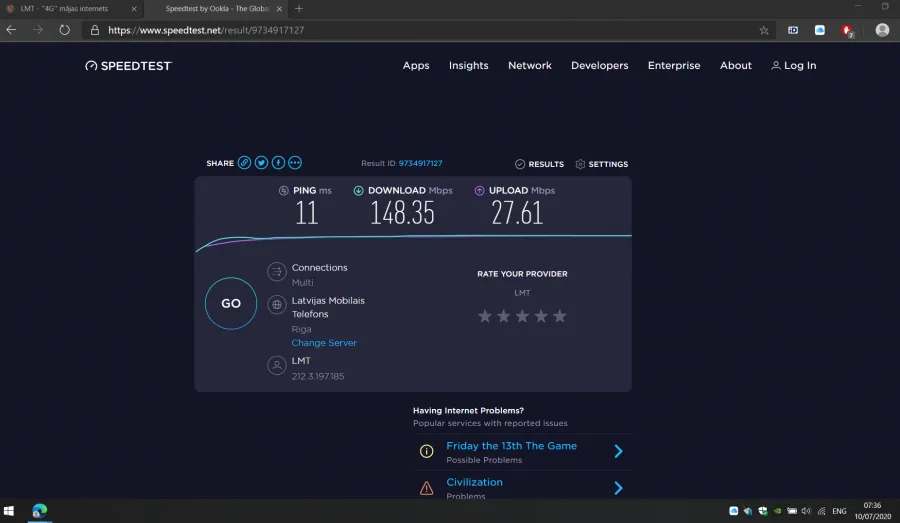Open the About menu
This screenshot has width=900, height=523.
tap(736, 65)
